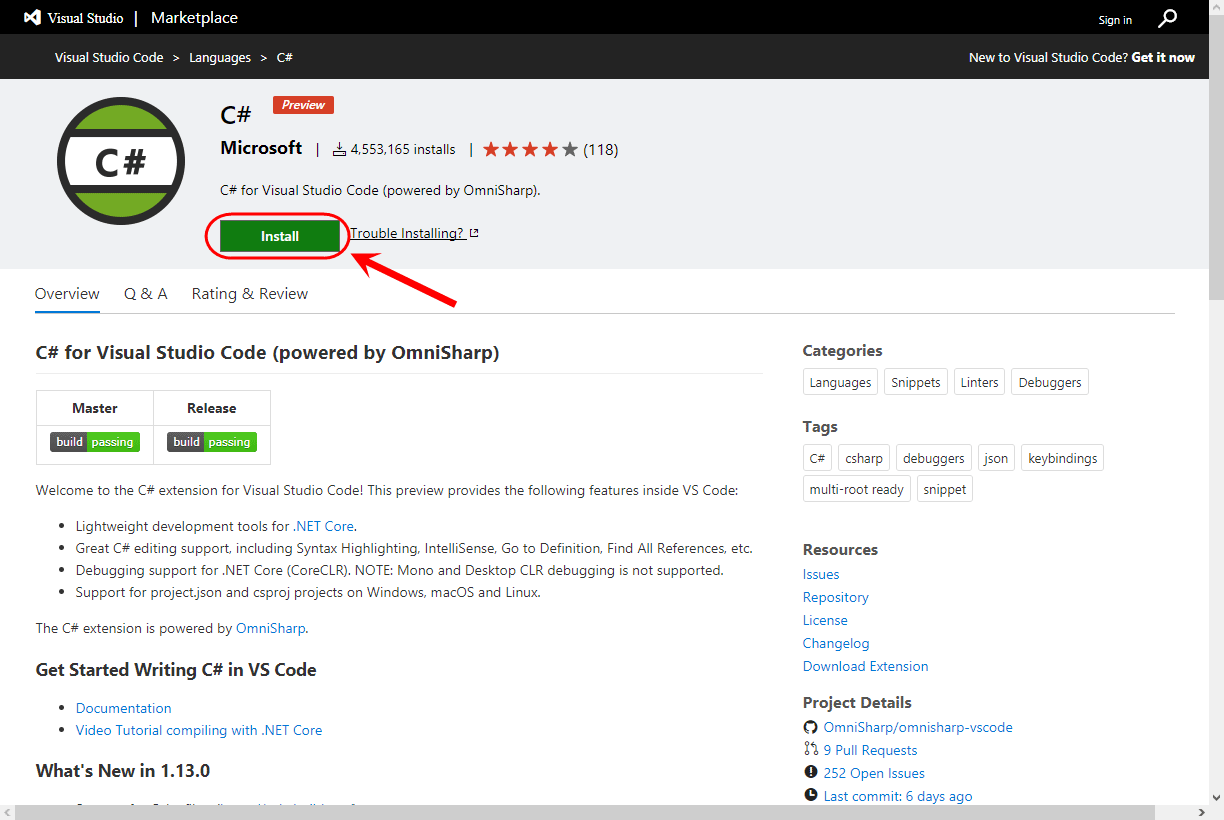Open 9 Pull Requests link
Viewport: 1224px width, 820px height.
870,750
